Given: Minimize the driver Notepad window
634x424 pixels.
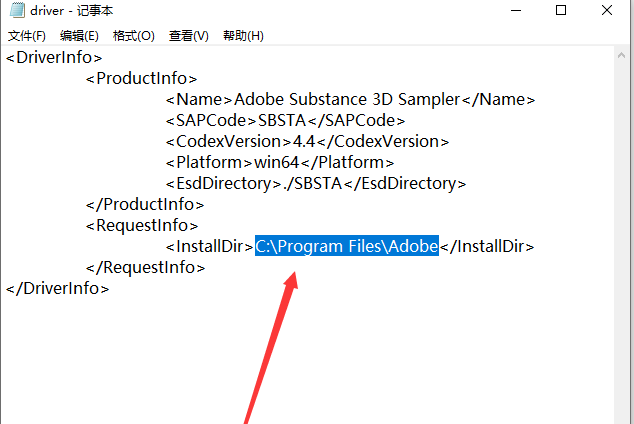Looking at the screenshot, I should pyautogui.click(x=516, y=11).
